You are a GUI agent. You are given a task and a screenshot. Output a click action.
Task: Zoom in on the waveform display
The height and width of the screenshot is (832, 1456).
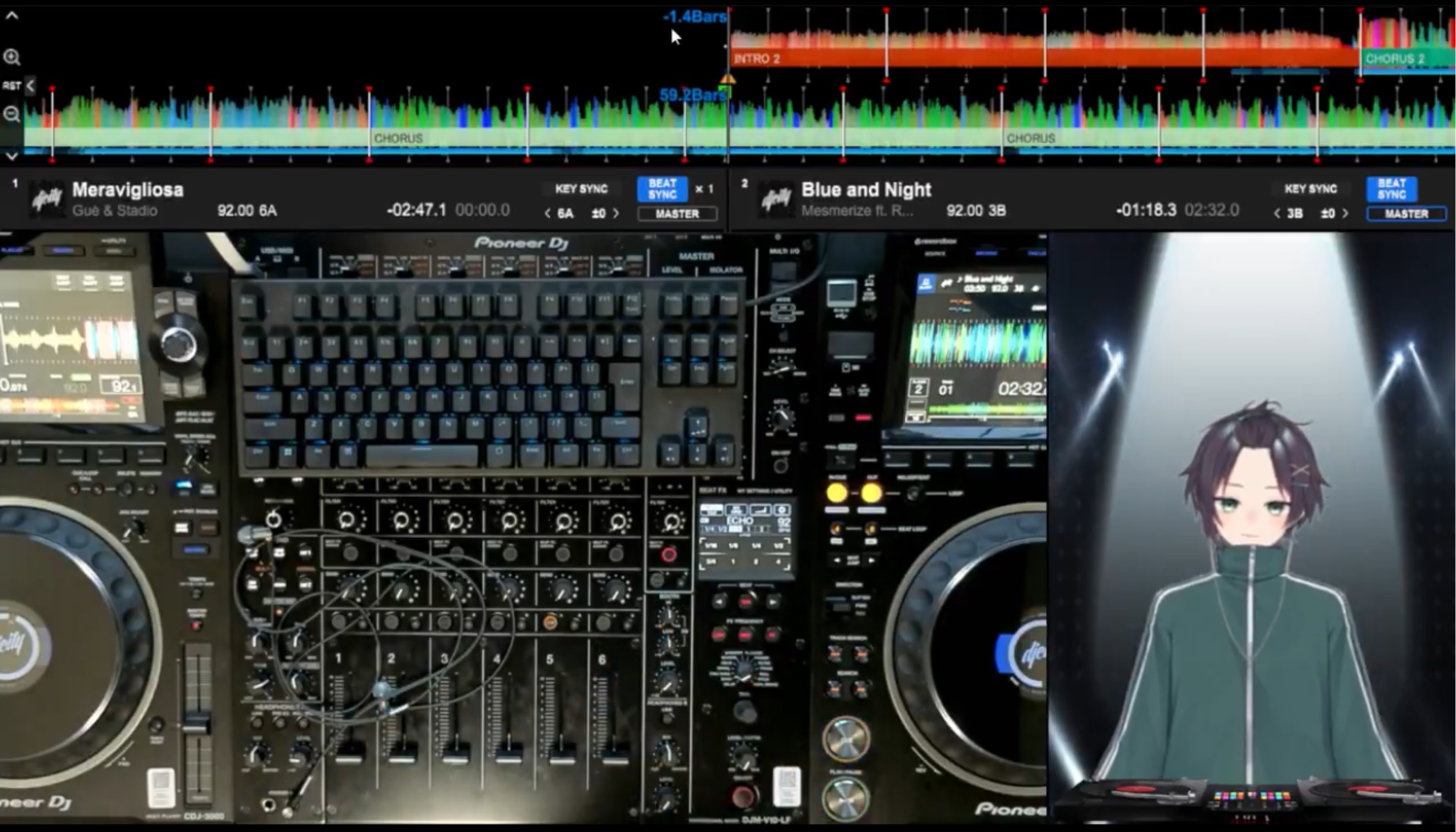(12, 57)
